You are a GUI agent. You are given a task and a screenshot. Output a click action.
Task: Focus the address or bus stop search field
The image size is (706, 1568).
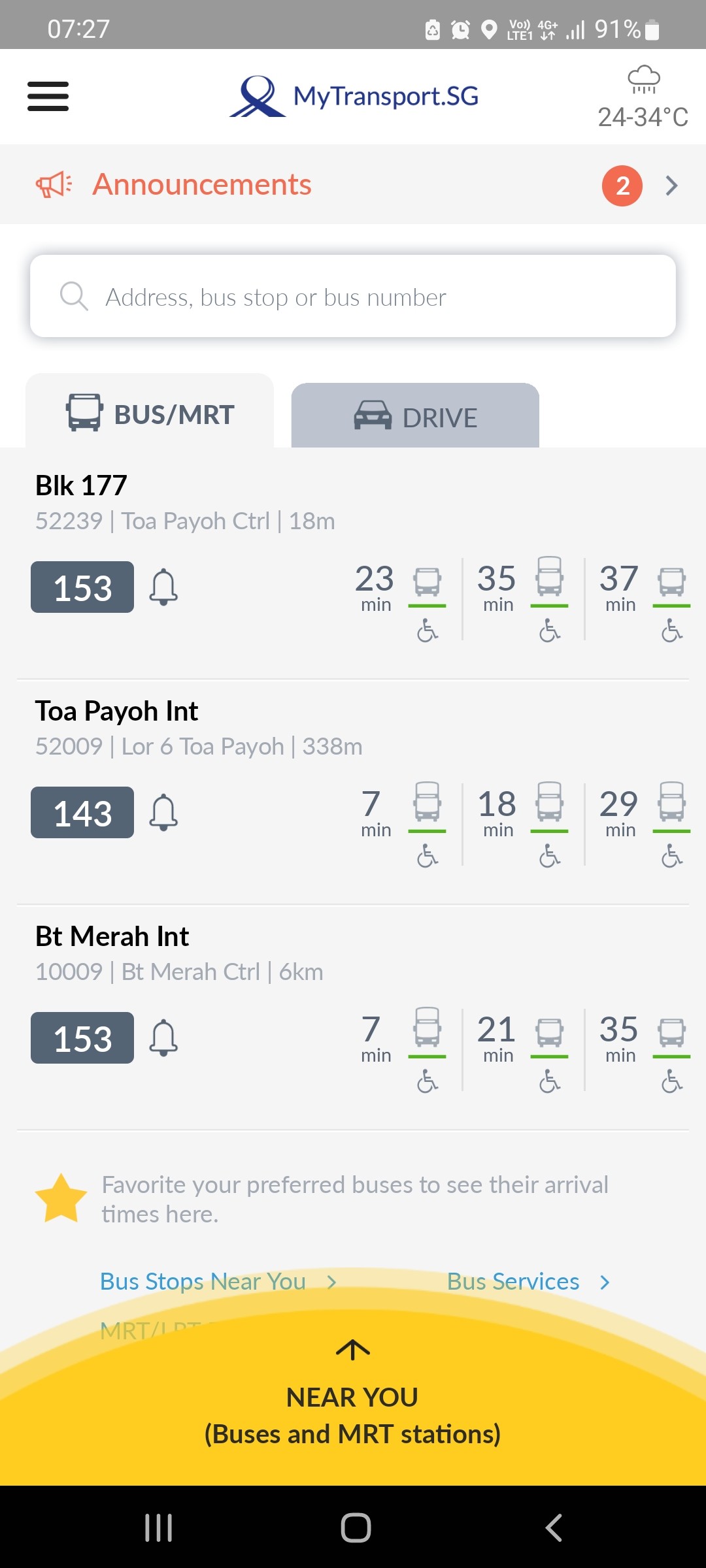coord(353,297)
